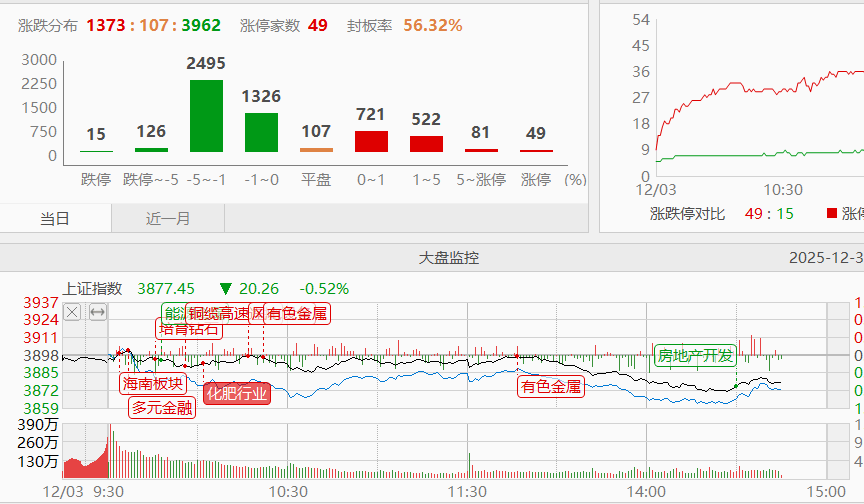Select the 当日 tab

click(x=56, y=218)
